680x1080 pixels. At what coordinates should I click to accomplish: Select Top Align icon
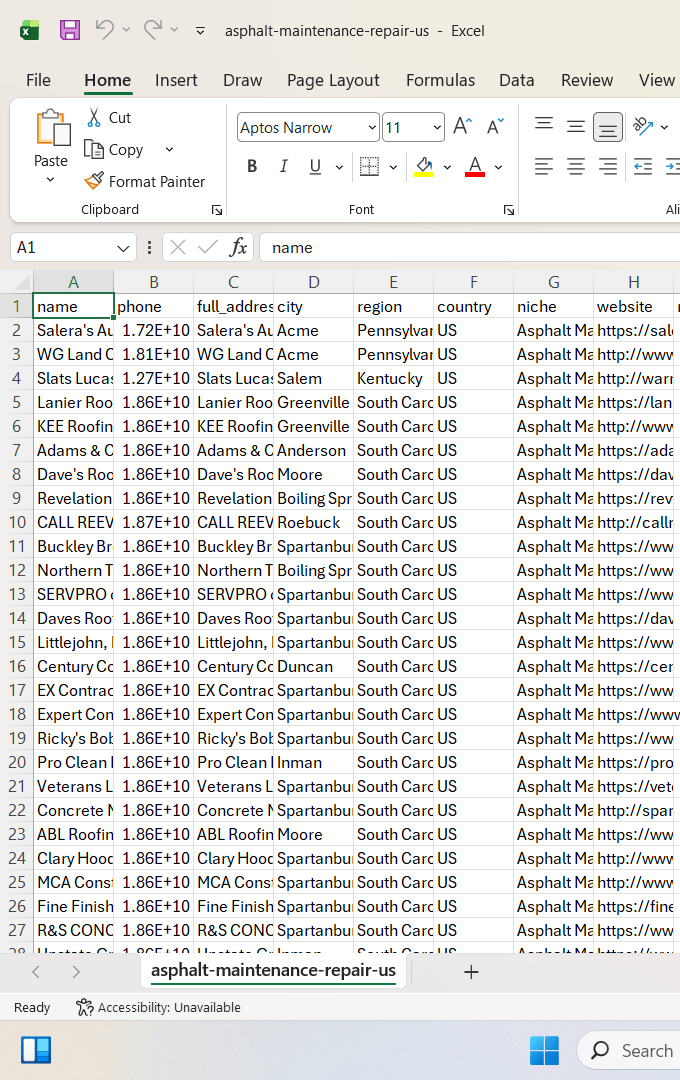click(544, 125)
